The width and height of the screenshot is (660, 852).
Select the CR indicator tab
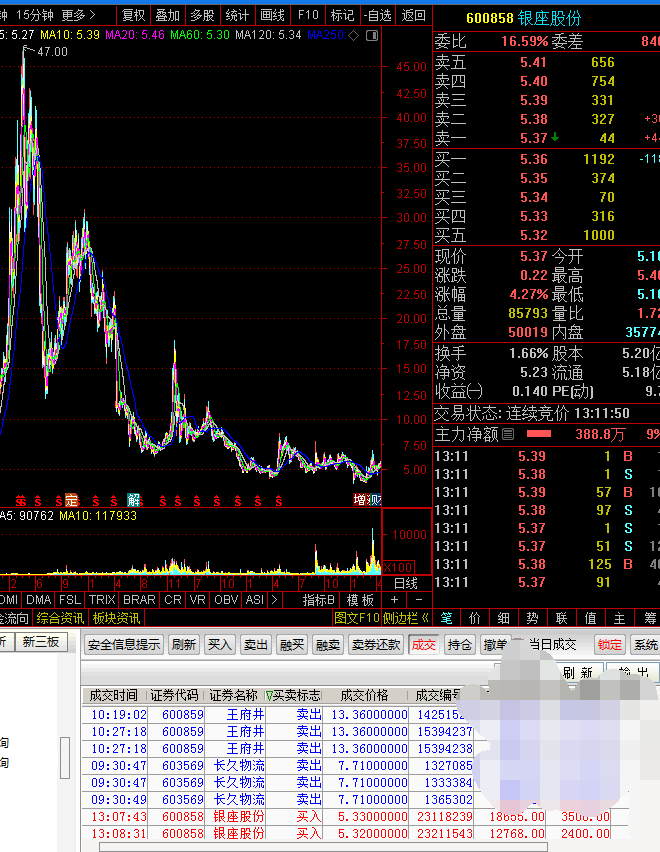click(173, 600)
